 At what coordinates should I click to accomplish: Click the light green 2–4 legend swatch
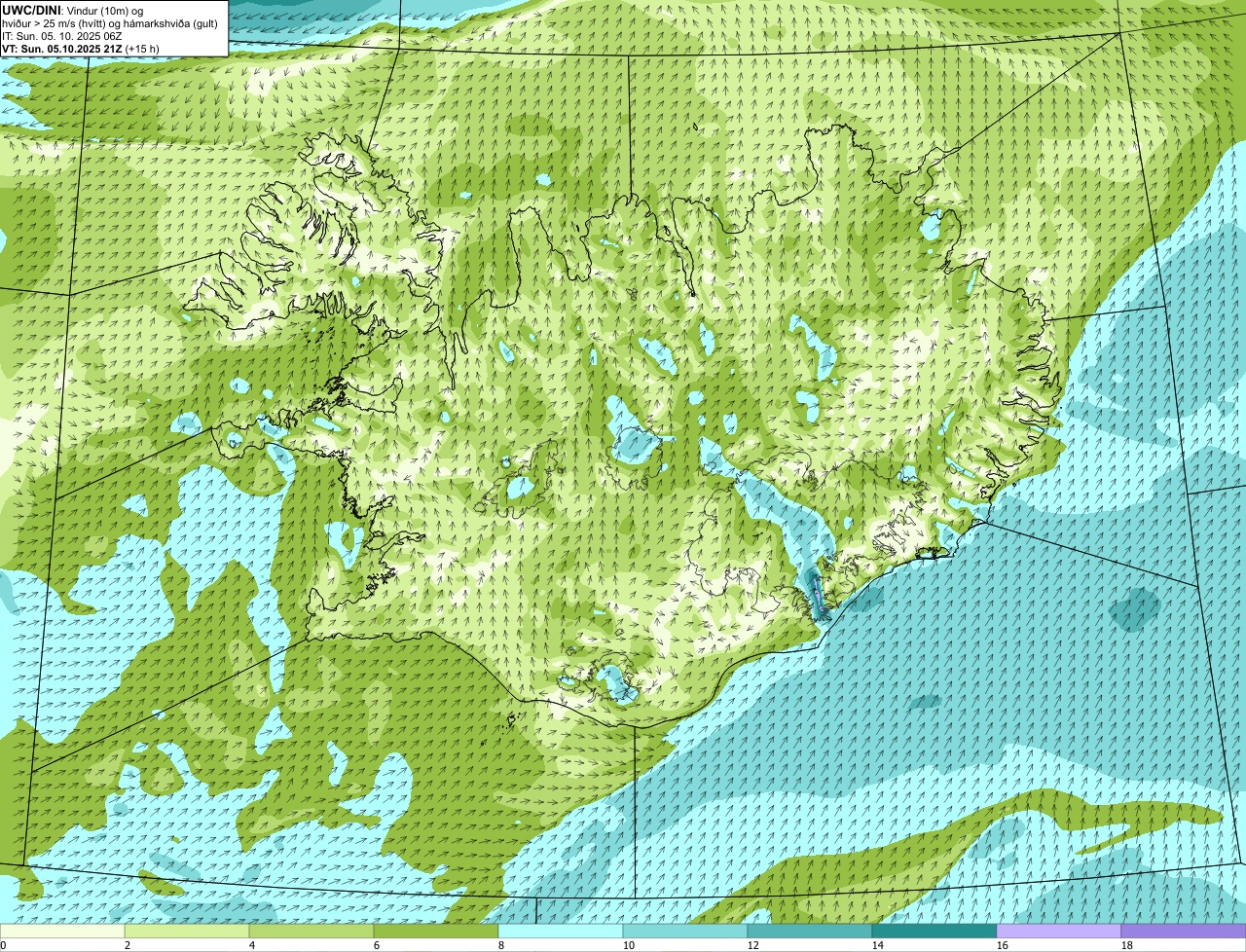click(187, 932)
